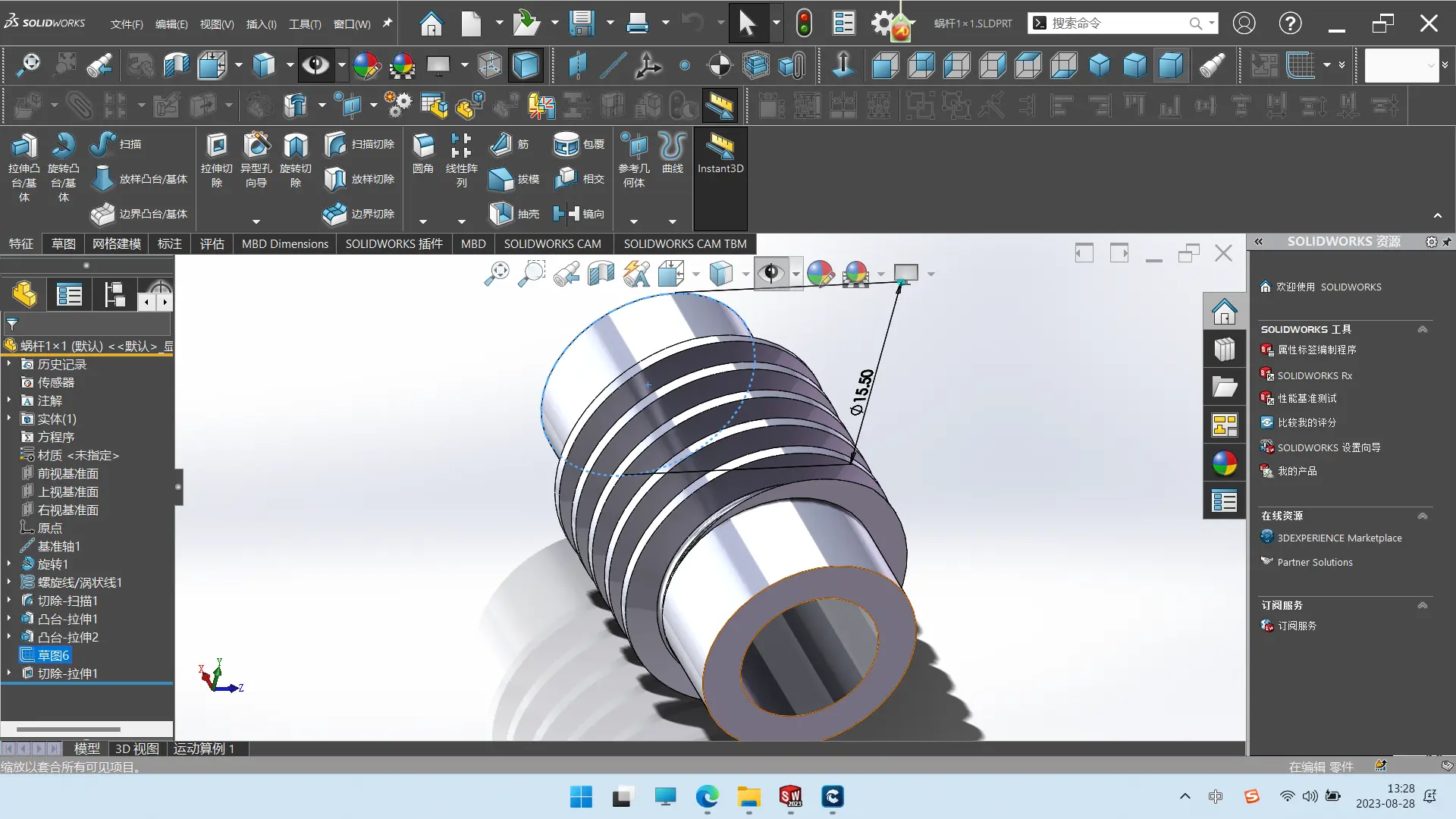Image resolution: width=1456 pixels, height=819 pixels.
Task: Click the 扫描 sweep feature icon
Action: click(x=103, y=144)
